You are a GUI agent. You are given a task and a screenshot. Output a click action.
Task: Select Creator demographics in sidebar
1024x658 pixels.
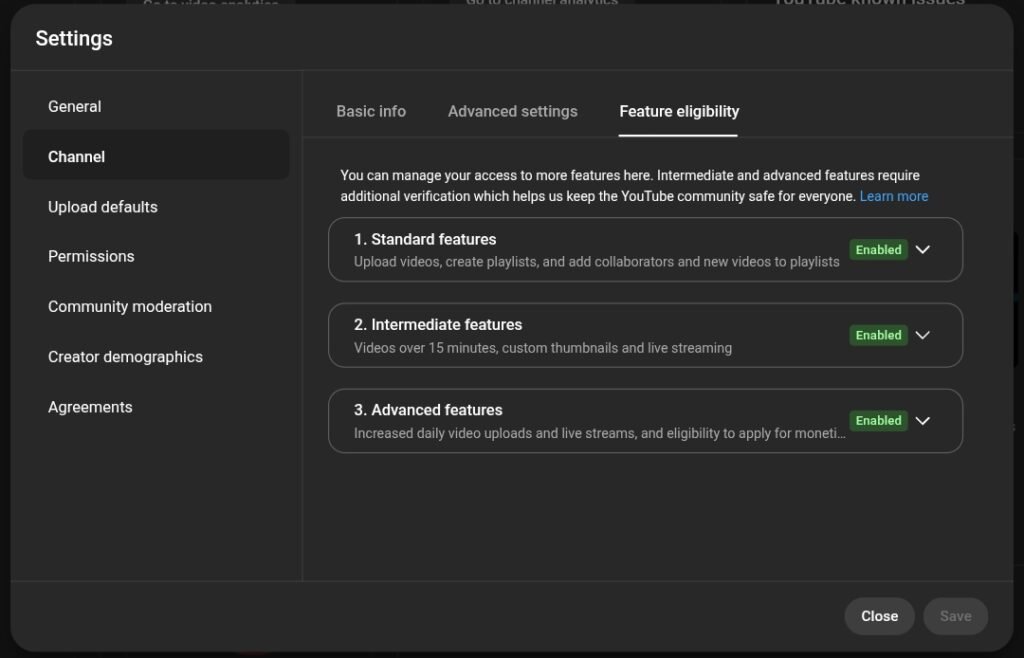125,357
